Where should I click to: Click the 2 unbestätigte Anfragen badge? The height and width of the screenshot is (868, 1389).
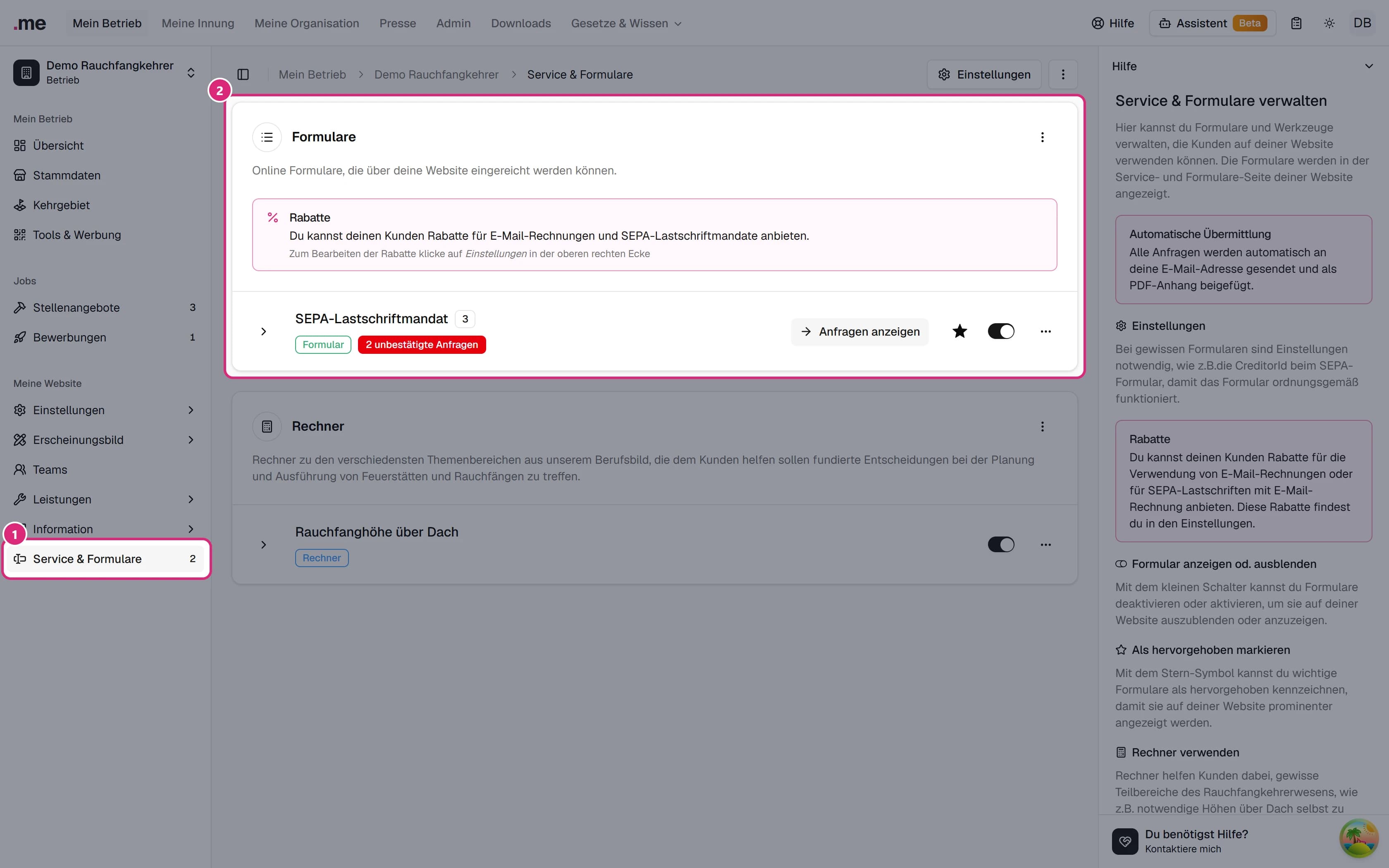tap(422, 344)
